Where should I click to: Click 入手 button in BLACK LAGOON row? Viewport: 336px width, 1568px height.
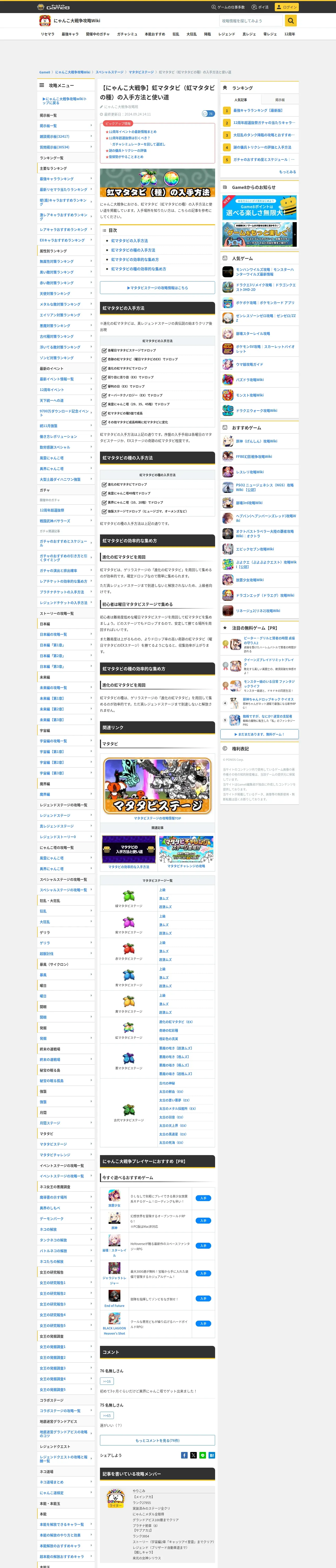(204, 1323)
